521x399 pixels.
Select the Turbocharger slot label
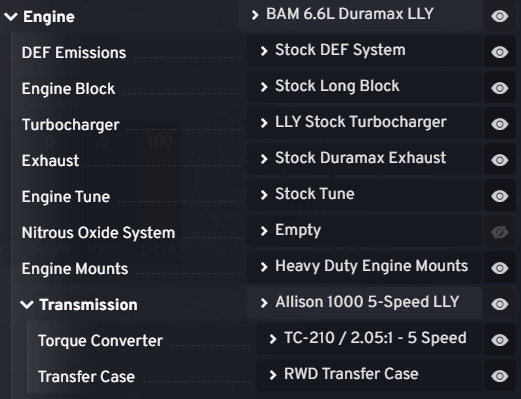click(x=70, y=125)
